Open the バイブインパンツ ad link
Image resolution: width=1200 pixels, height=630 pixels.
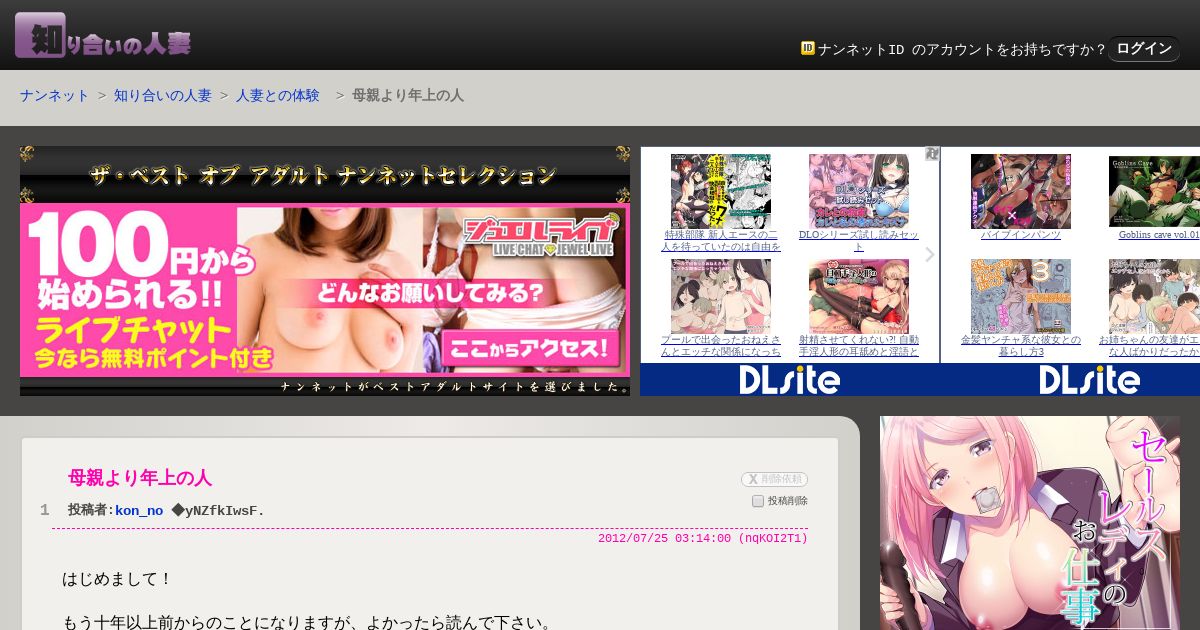coord(1021,235)
